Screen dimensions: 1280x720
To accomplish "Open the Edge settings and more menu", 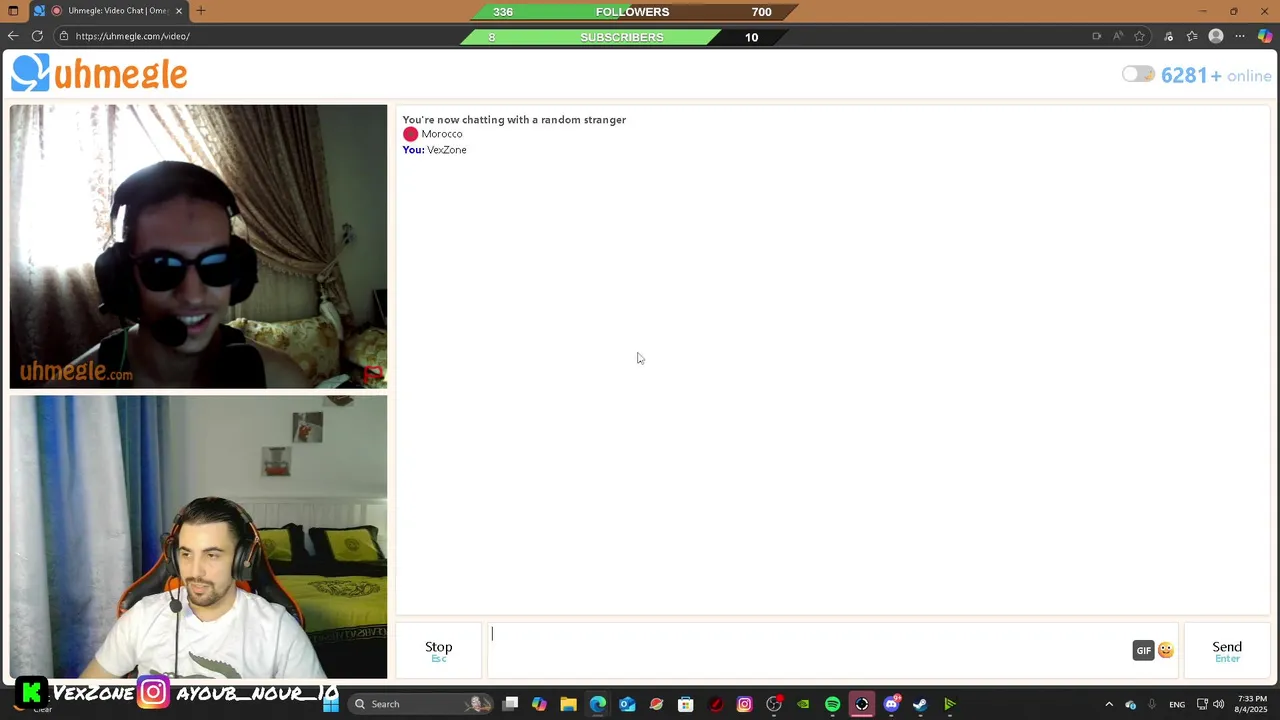I will [x=1240, y=36].
